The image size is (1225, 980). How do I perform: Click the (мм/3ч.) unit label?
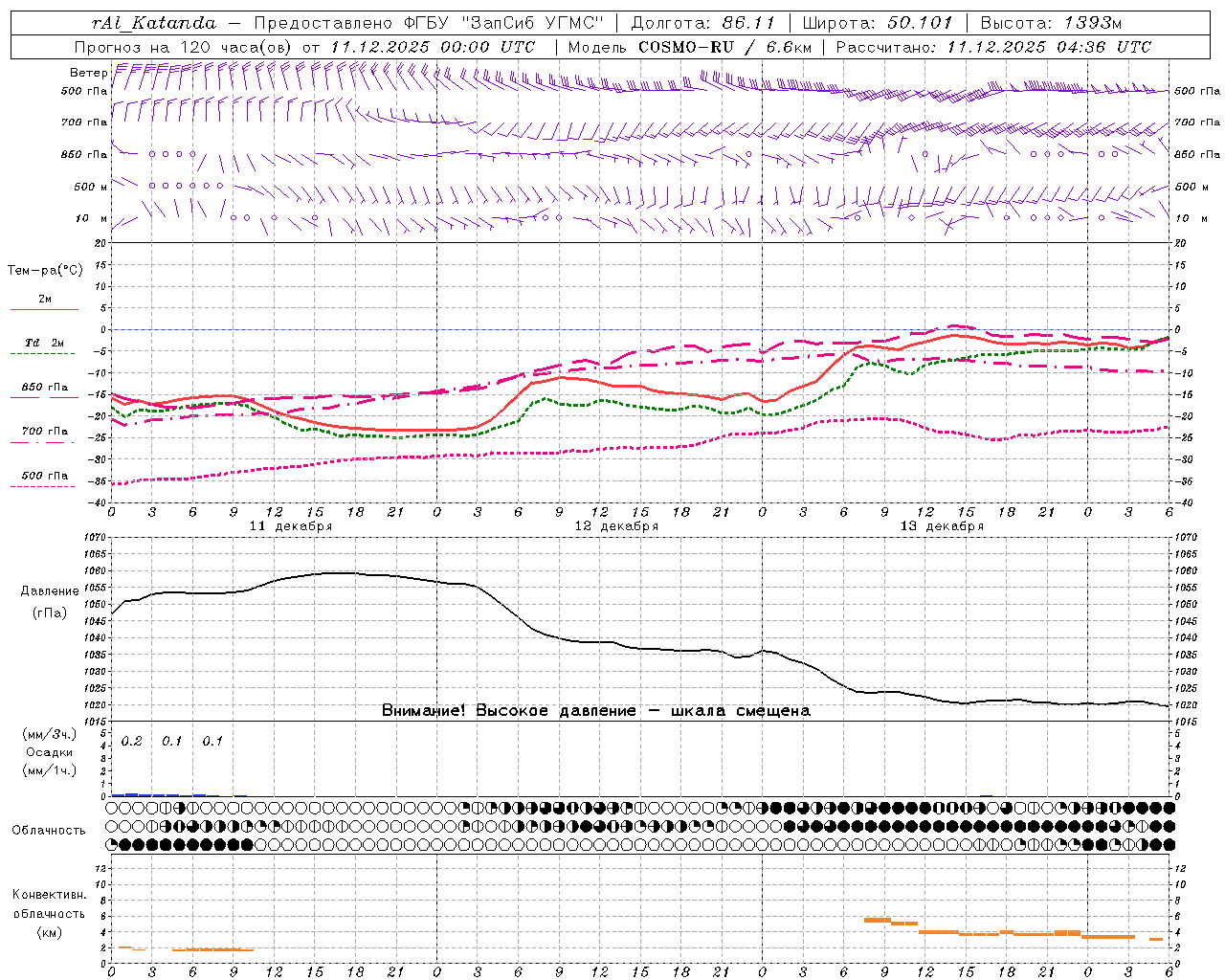(x=50, y=735)
